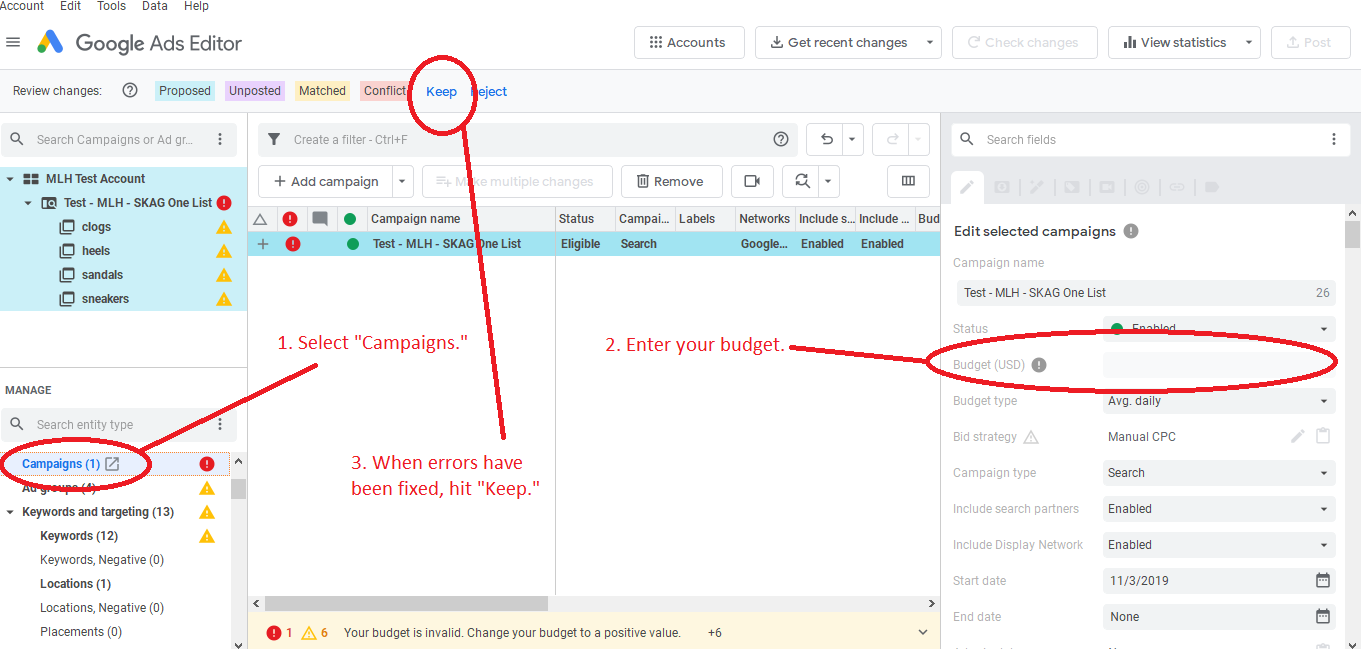Select the pencil edit tab in right panel
Screen dimensions: 1361x649
pos(967,186)
